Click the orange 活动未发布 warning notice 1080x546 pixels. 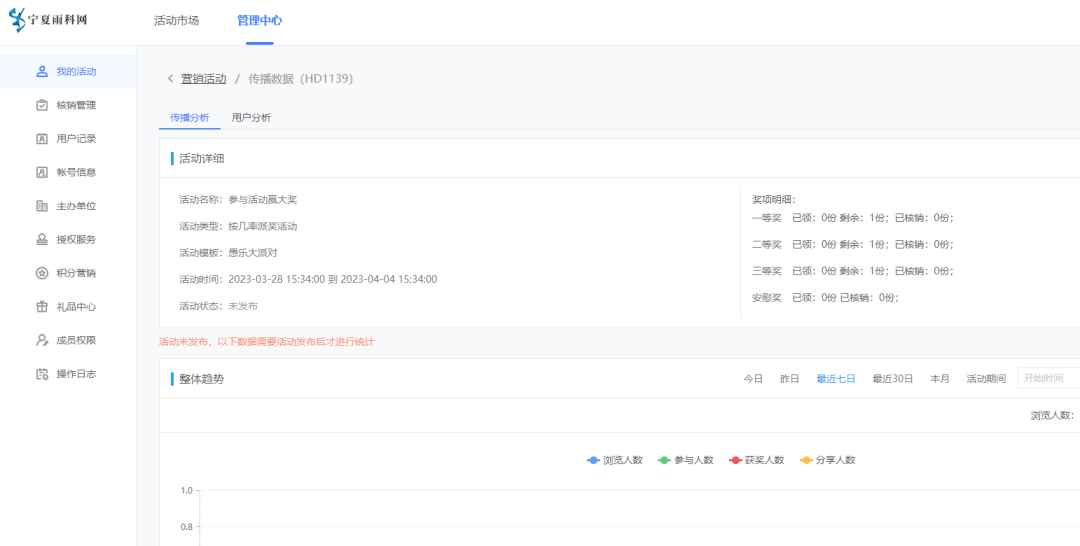[x=267, y=342]
